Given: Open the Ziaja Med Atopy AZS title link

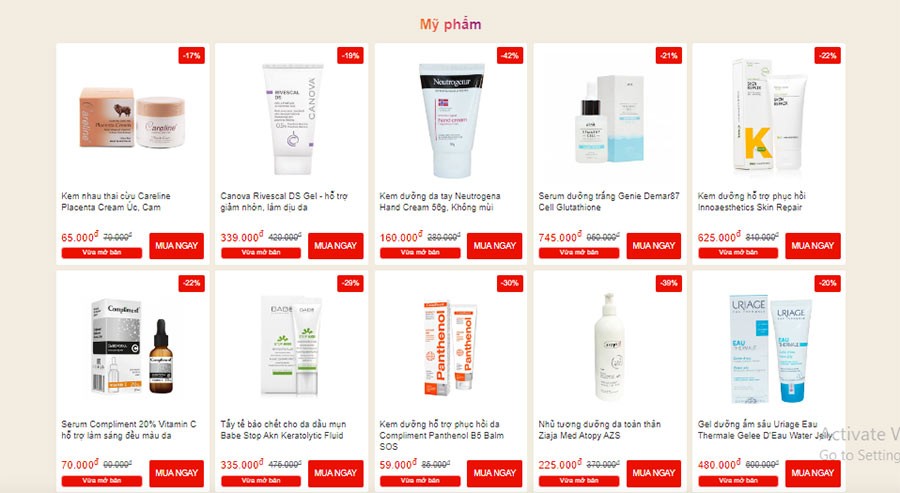Looking at the screenshot, I should (x=599, y=430).
